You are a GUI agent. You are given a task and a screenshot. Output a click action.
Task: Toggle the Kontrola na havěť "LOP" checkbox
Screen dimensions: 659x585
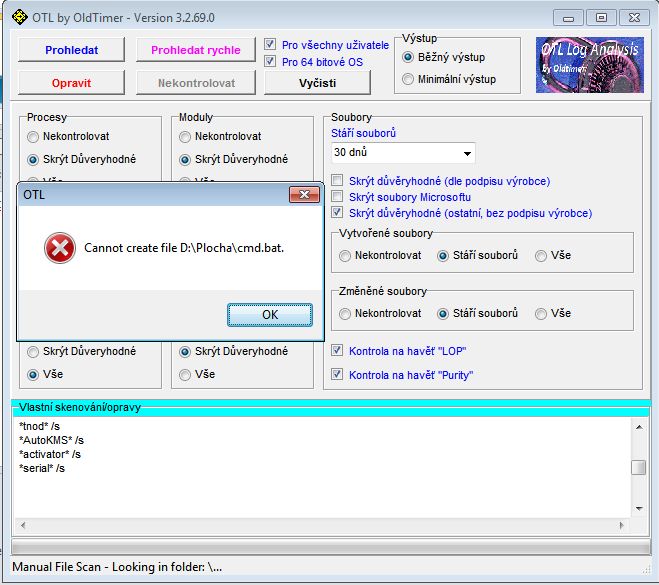pyautogui.click(x=337, y=350)
